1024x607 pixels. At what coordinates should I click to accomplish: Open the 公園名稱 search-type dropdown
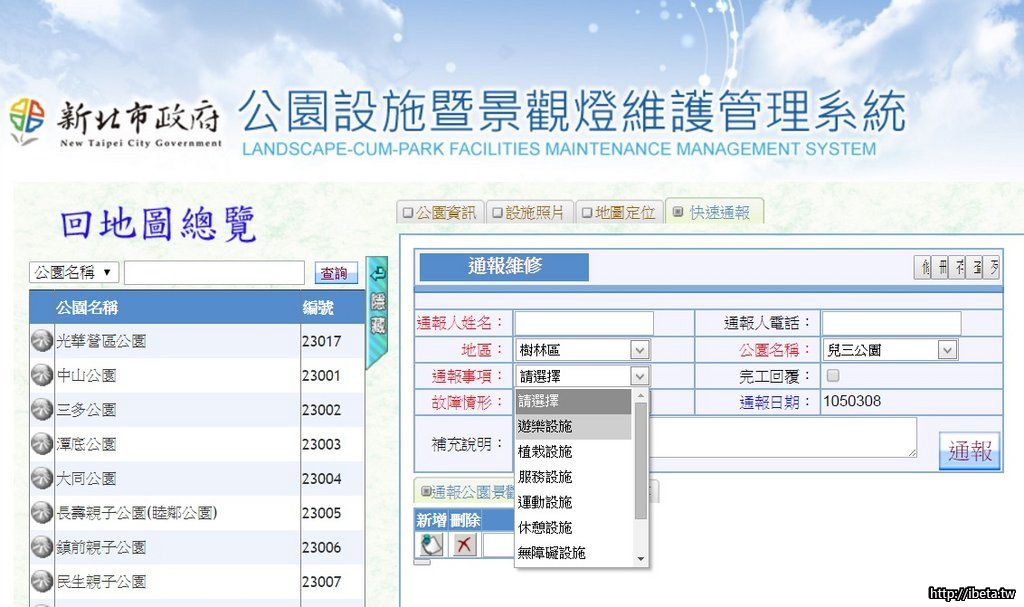[74, 272]
